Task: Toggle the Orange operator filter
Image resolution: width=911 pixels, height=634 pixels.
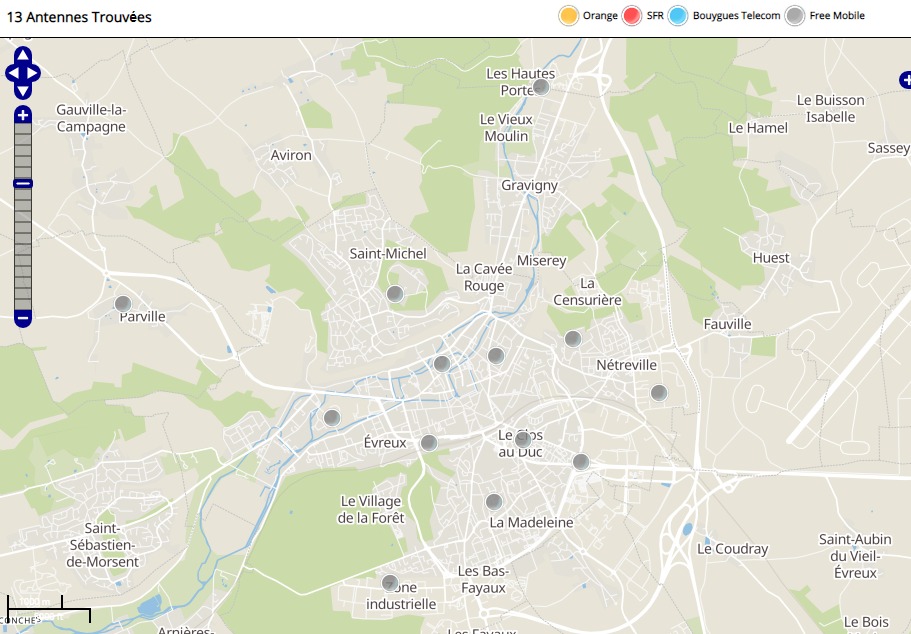Action: 568,16
